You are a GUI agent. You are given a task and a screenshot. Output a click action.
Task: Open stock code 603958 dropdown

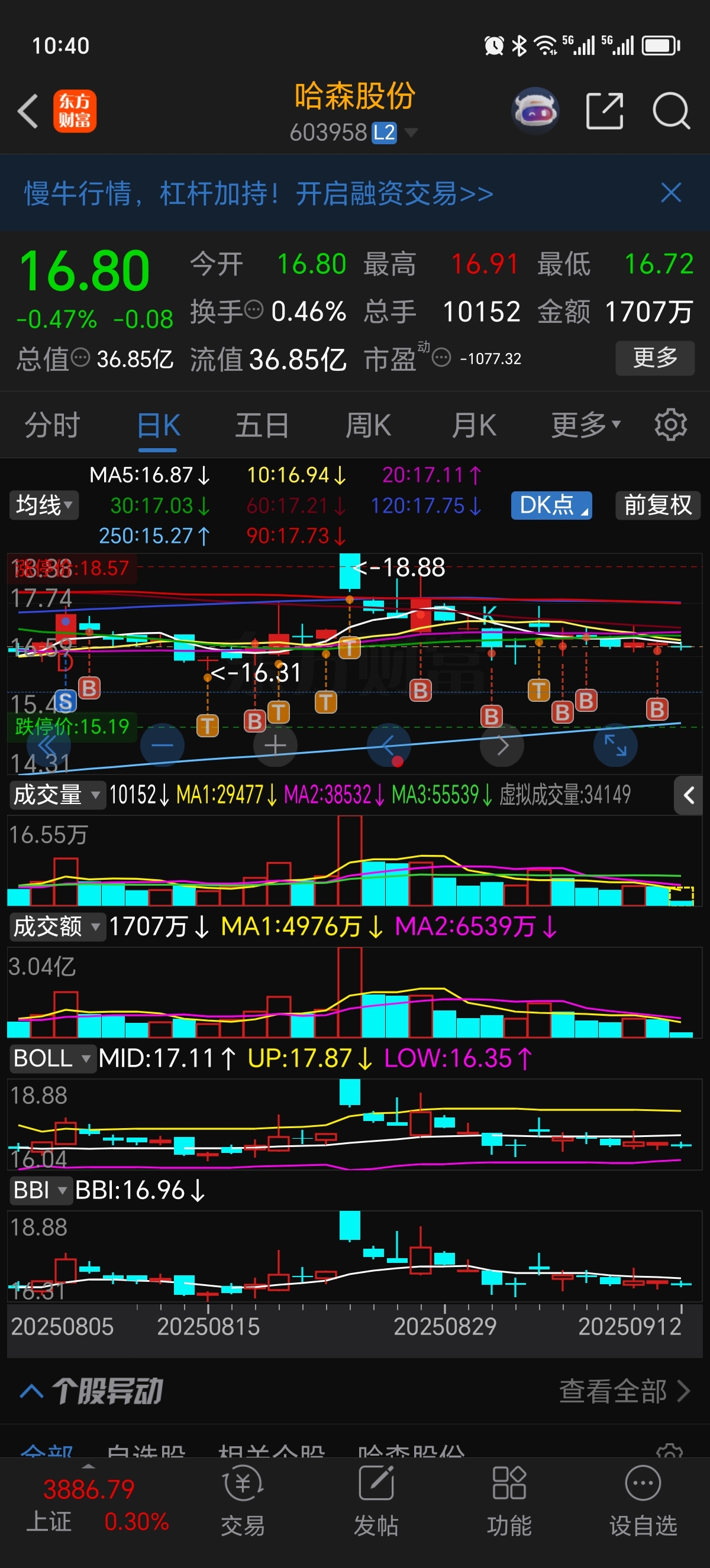[x=353, y=132]
